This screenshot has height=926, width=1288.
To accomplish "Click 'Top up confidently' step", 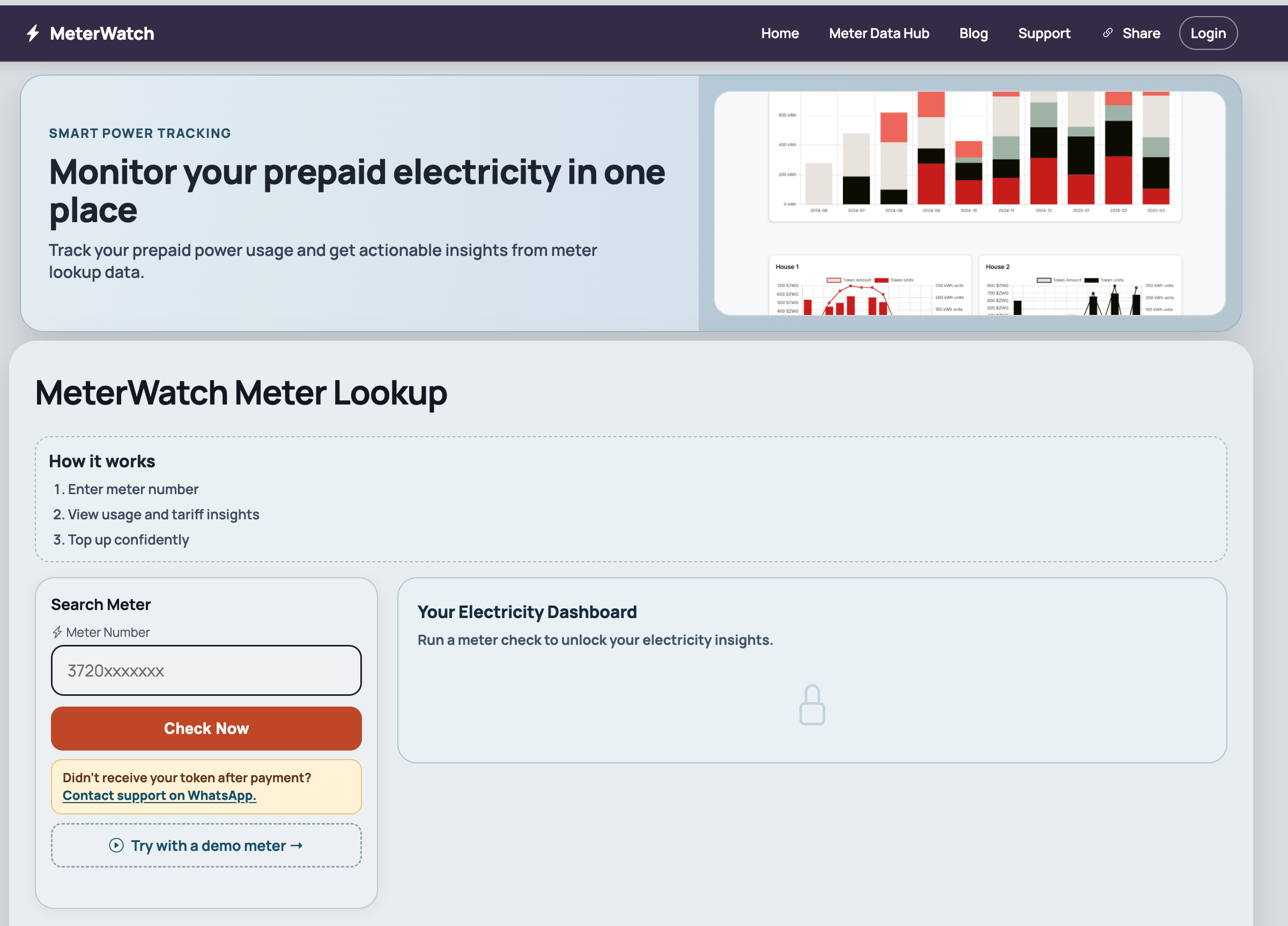I will click(128, 540).
